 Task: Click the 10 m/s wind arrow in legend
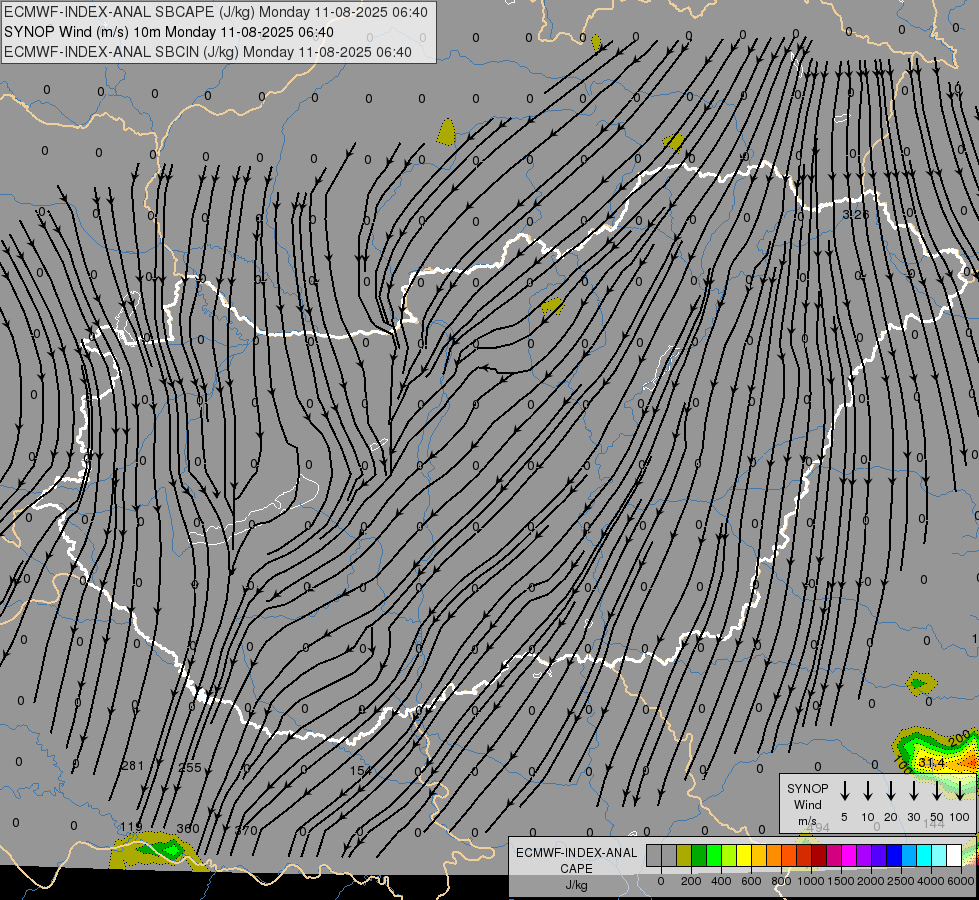click(x=867, y=791)
